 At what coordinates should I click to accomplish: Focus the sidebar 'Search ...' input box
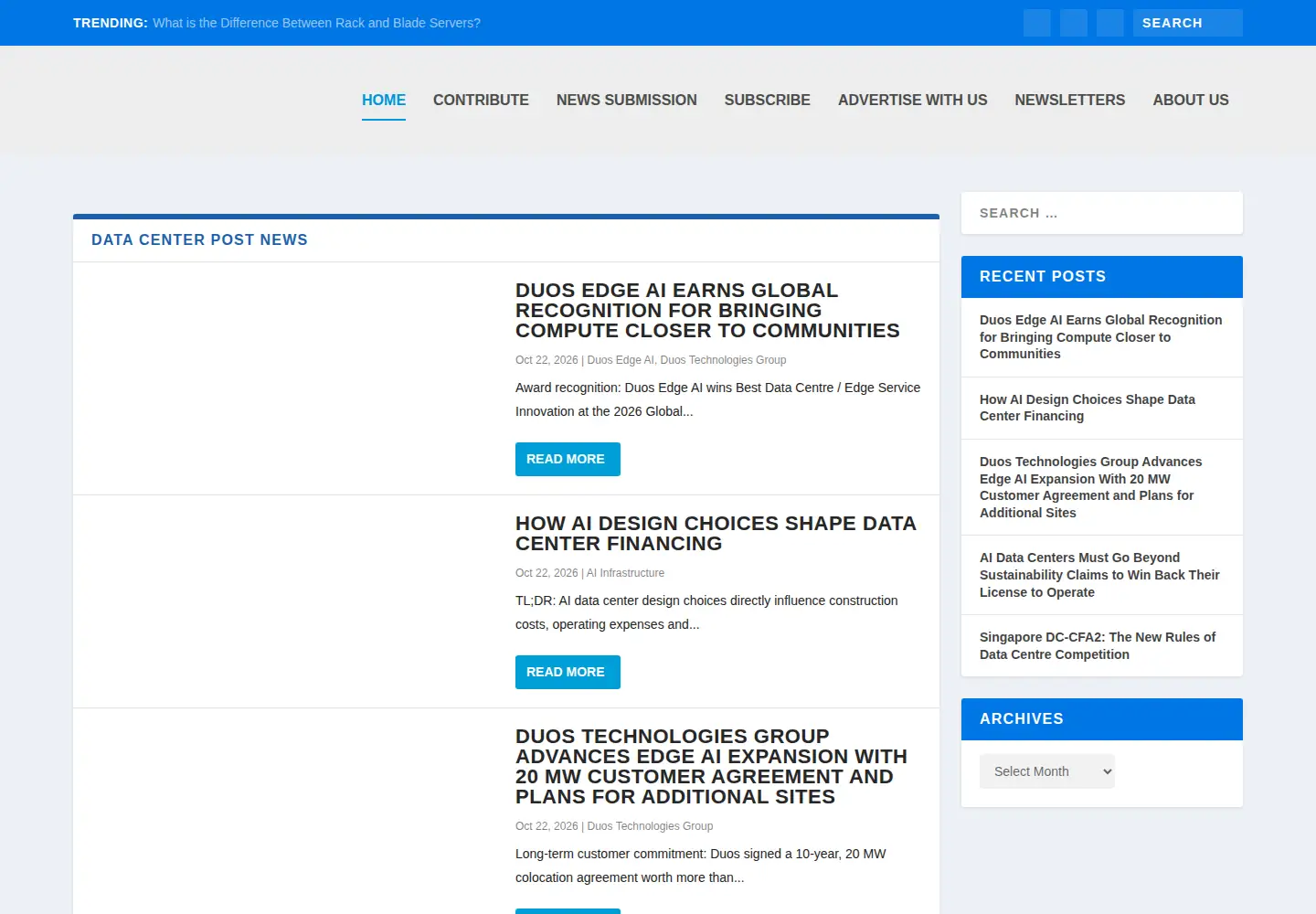click(x=1102, y=213)
